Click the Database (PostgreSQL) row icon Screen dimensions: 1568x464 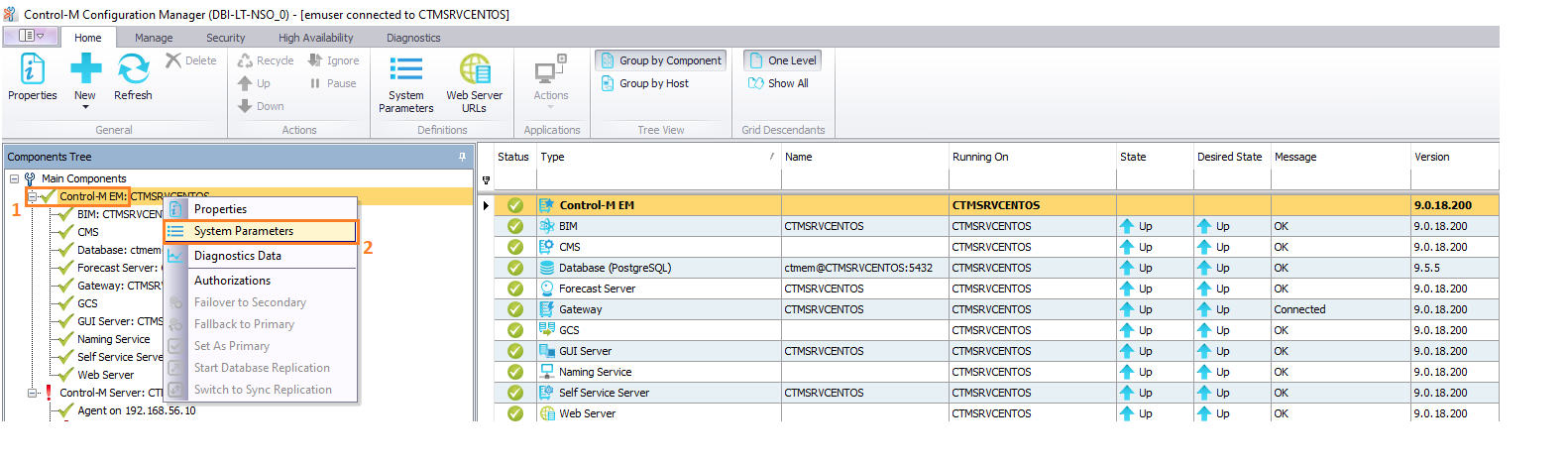tap(547, 268)
